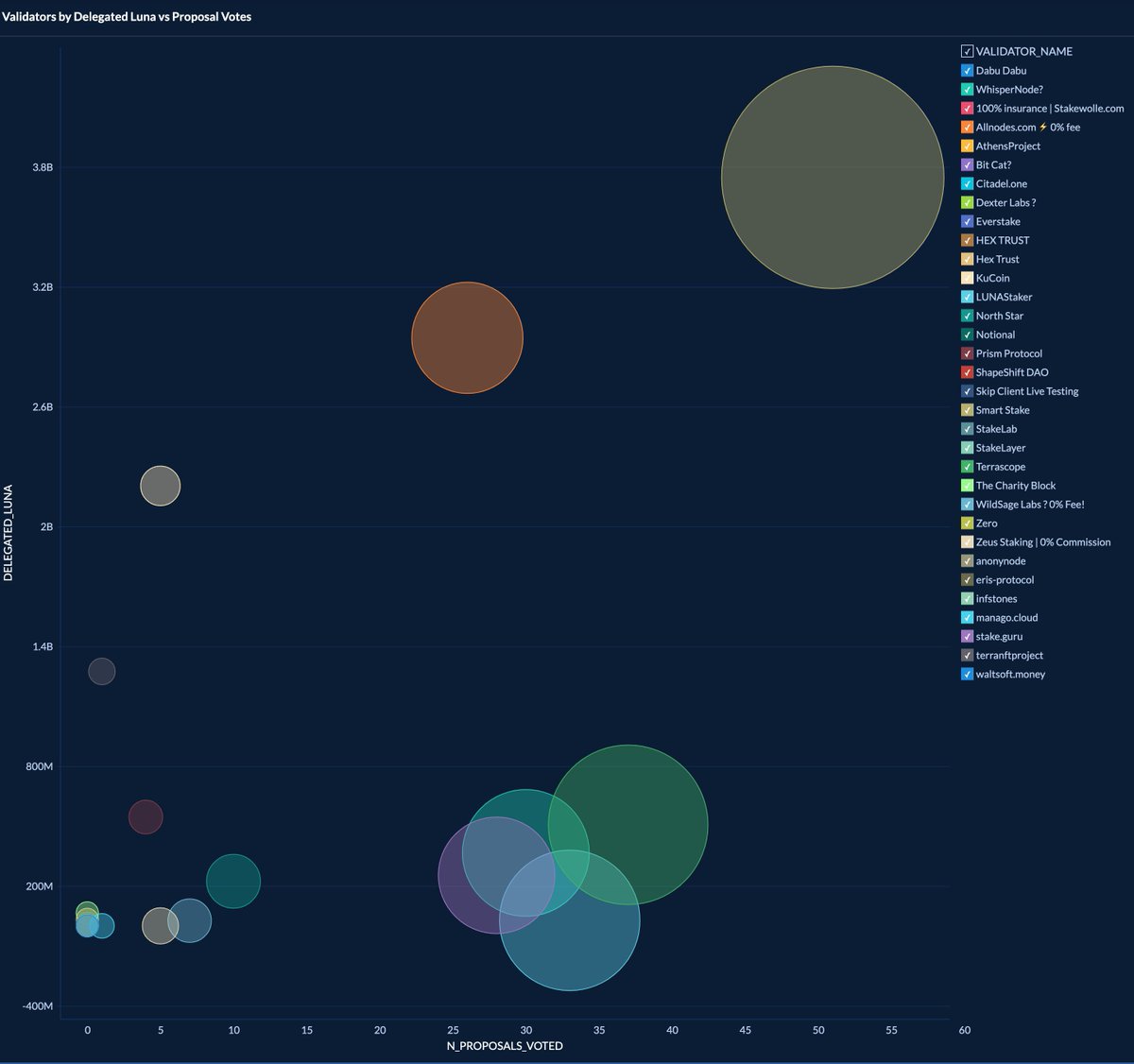Viewport: 1134px width, 1064px height.
Task: Hide North Star via its checkbox
Action: click(967, 316)
